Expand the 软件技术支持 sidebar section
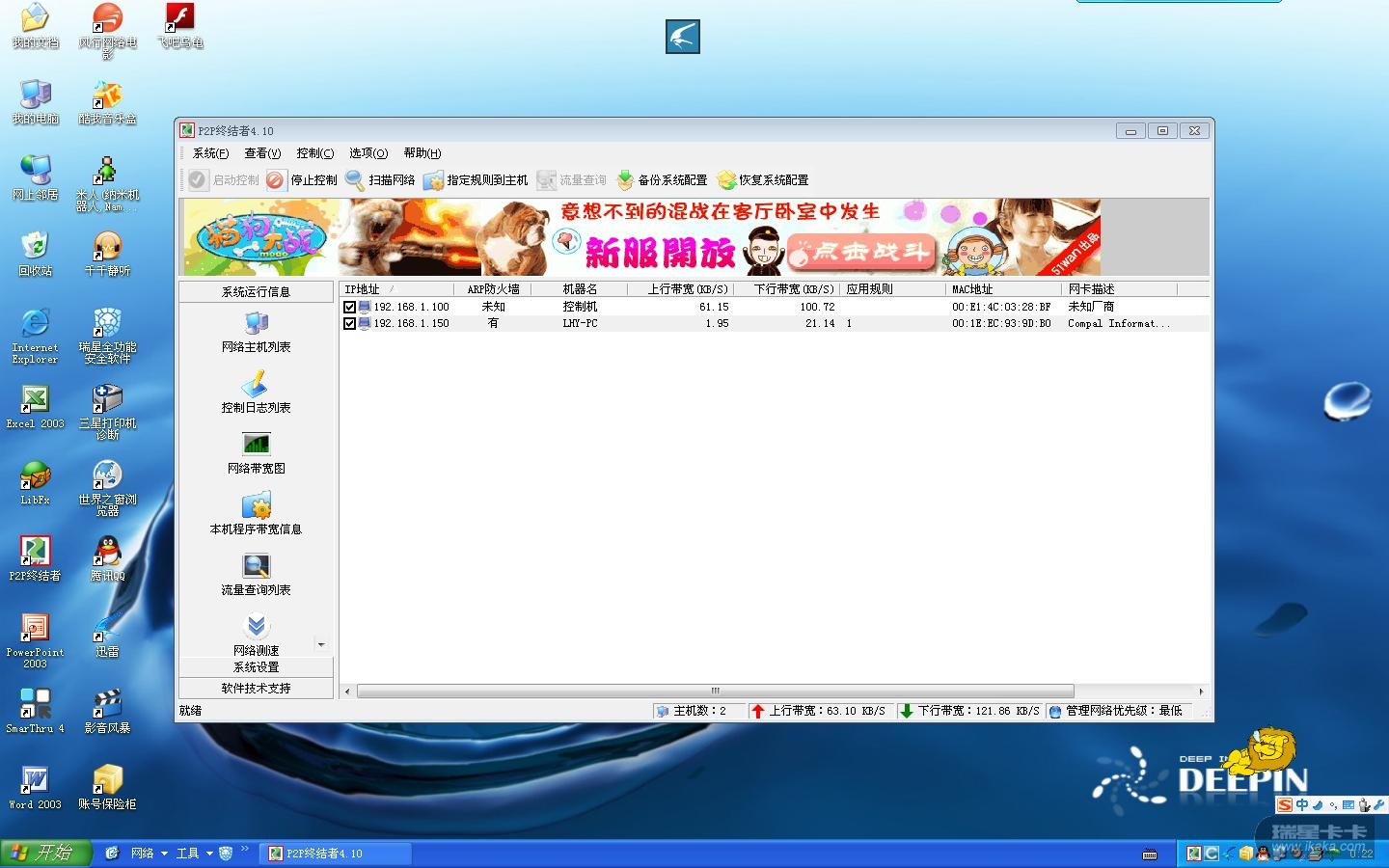Viewport: 1389px width, 868px height. point(256,688)
